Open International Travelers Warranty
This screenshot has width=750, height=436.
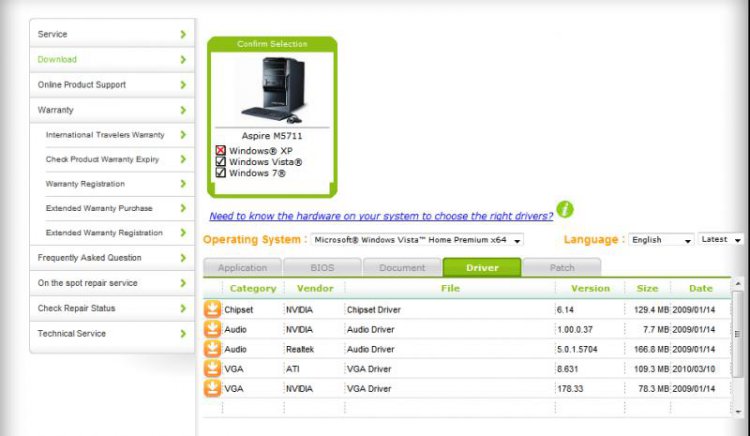[120, 135]
